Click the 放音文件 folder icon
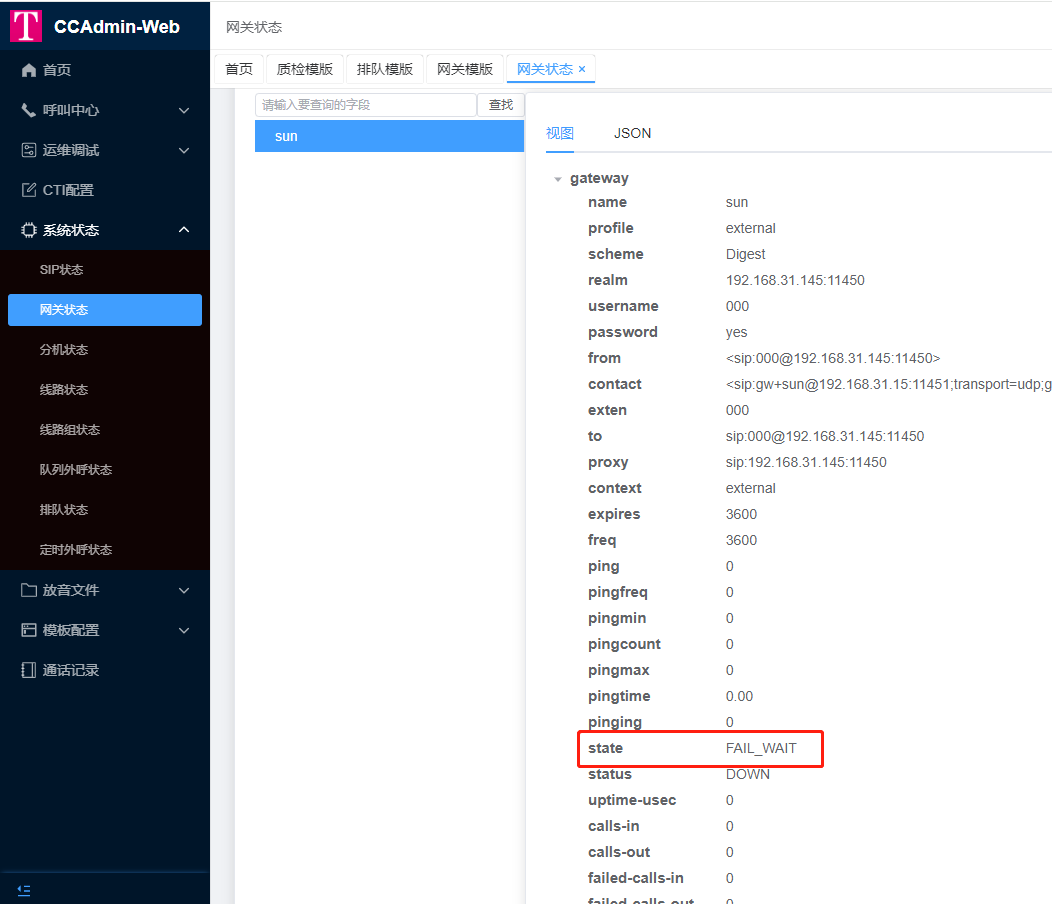The image size is (1052, 904). coord(29,590)
